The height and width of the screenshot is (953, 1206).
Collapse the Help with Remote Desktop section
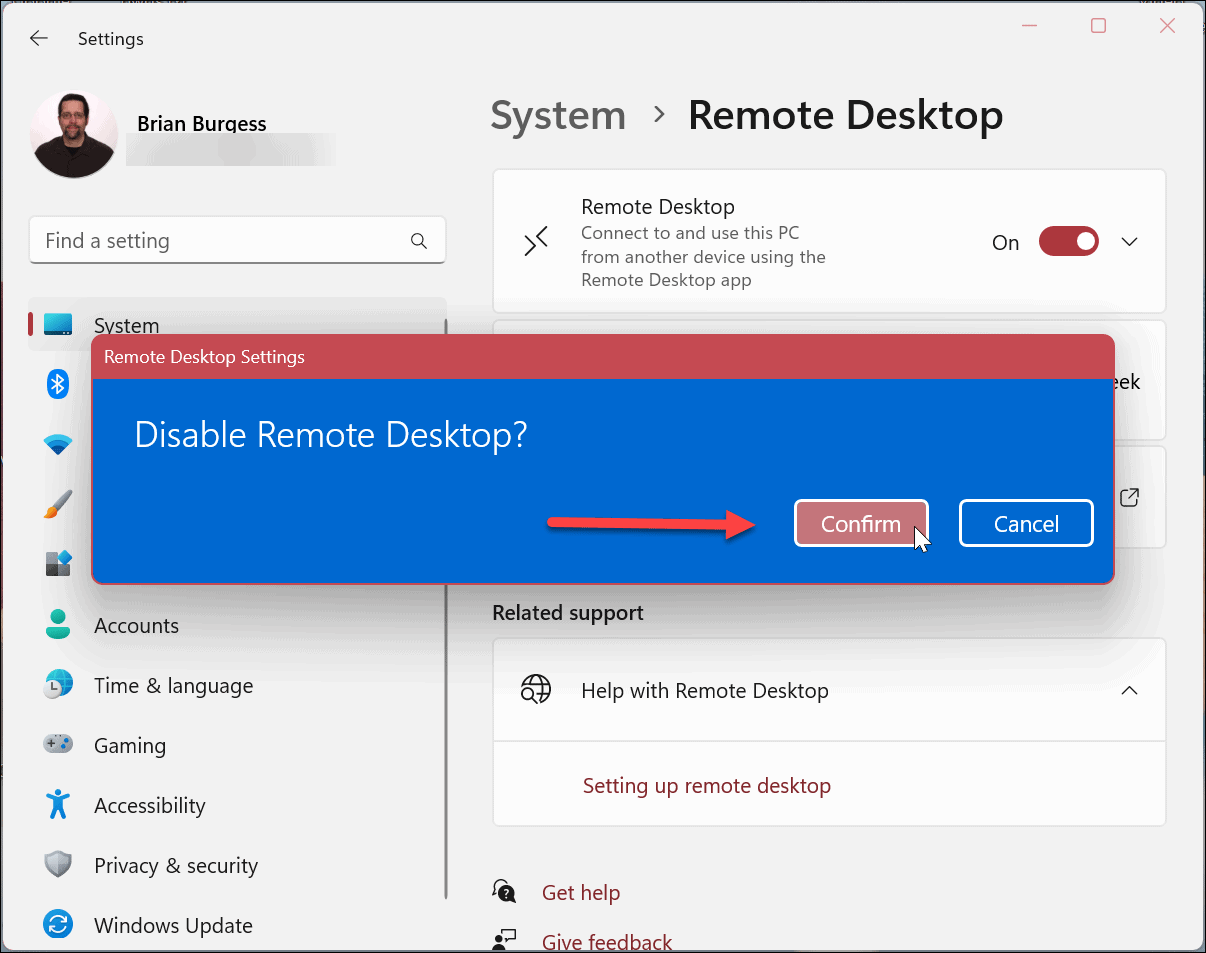click(x=1129, y=690)
